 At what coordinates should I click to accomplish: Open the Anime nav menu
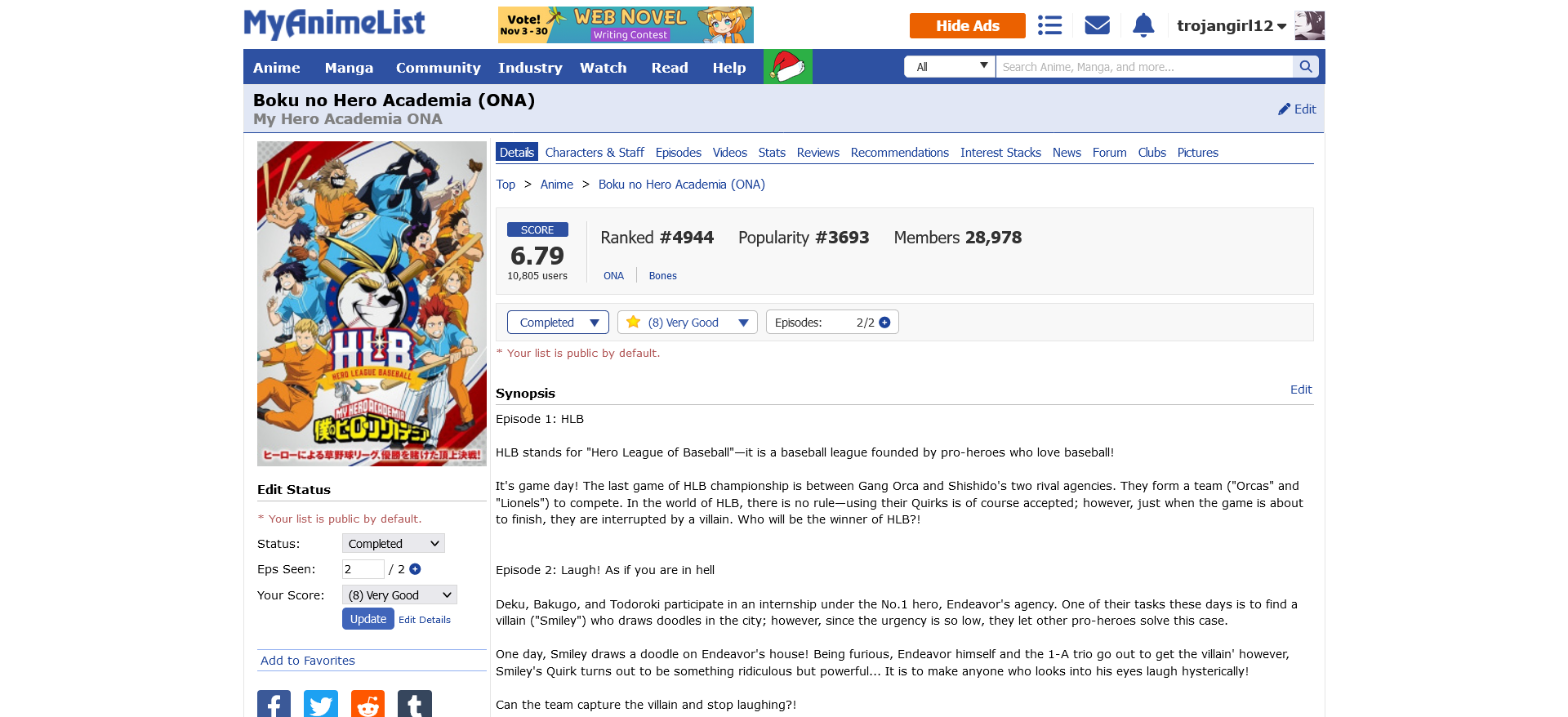pyautogui.click(x=276, y=68)
